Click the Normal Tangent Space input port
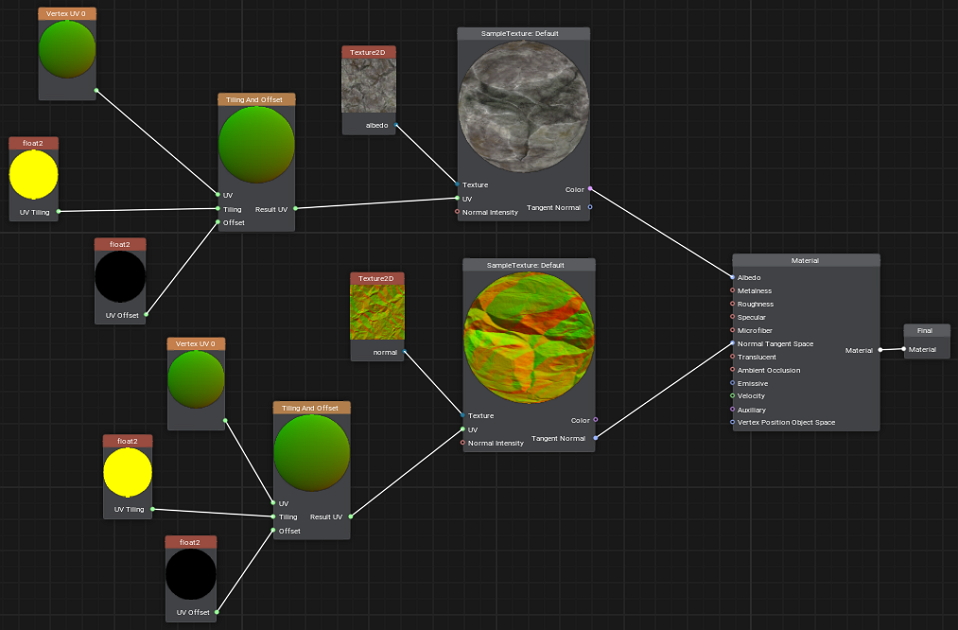This screenshot has width=958, height=630. click(733, 344)
